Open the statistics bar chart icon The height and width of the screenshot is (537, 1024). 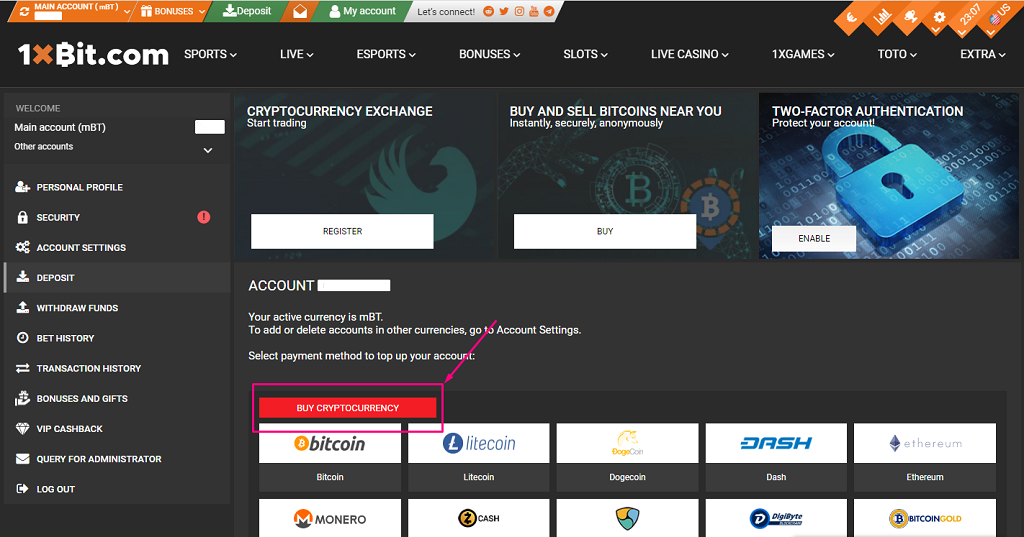click(882, 18)
